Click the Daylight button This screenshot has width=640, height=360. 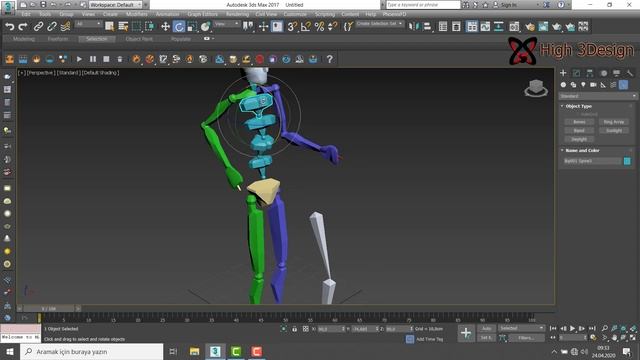click(x=579, y=139)
